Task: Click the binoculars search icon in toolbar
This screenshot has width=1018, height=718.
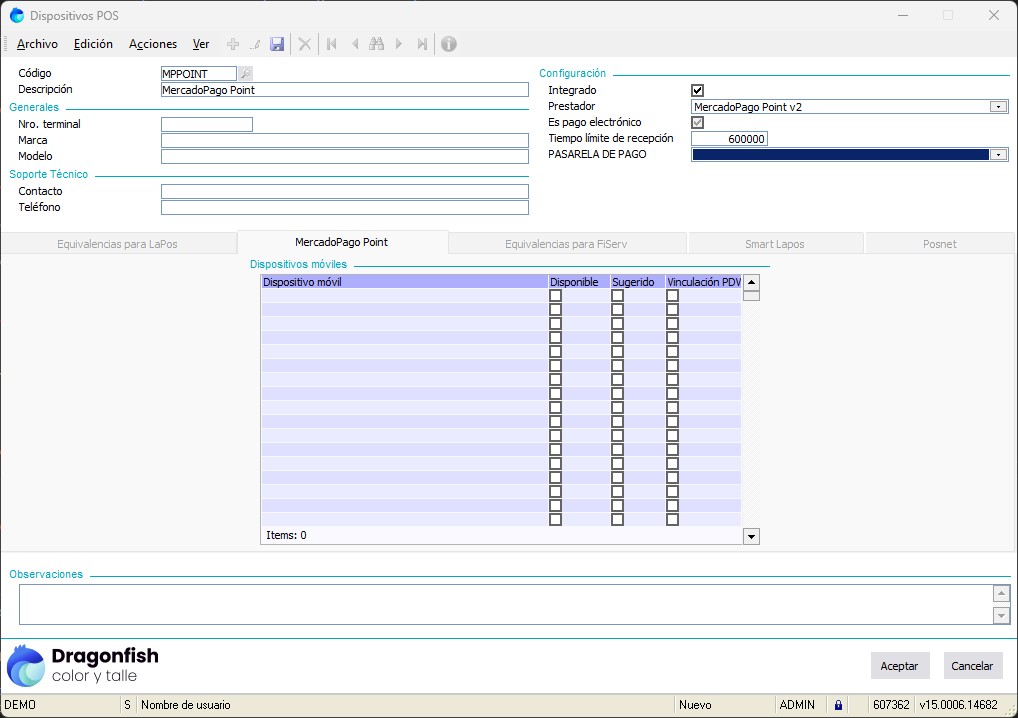Action: click(376, 44)
